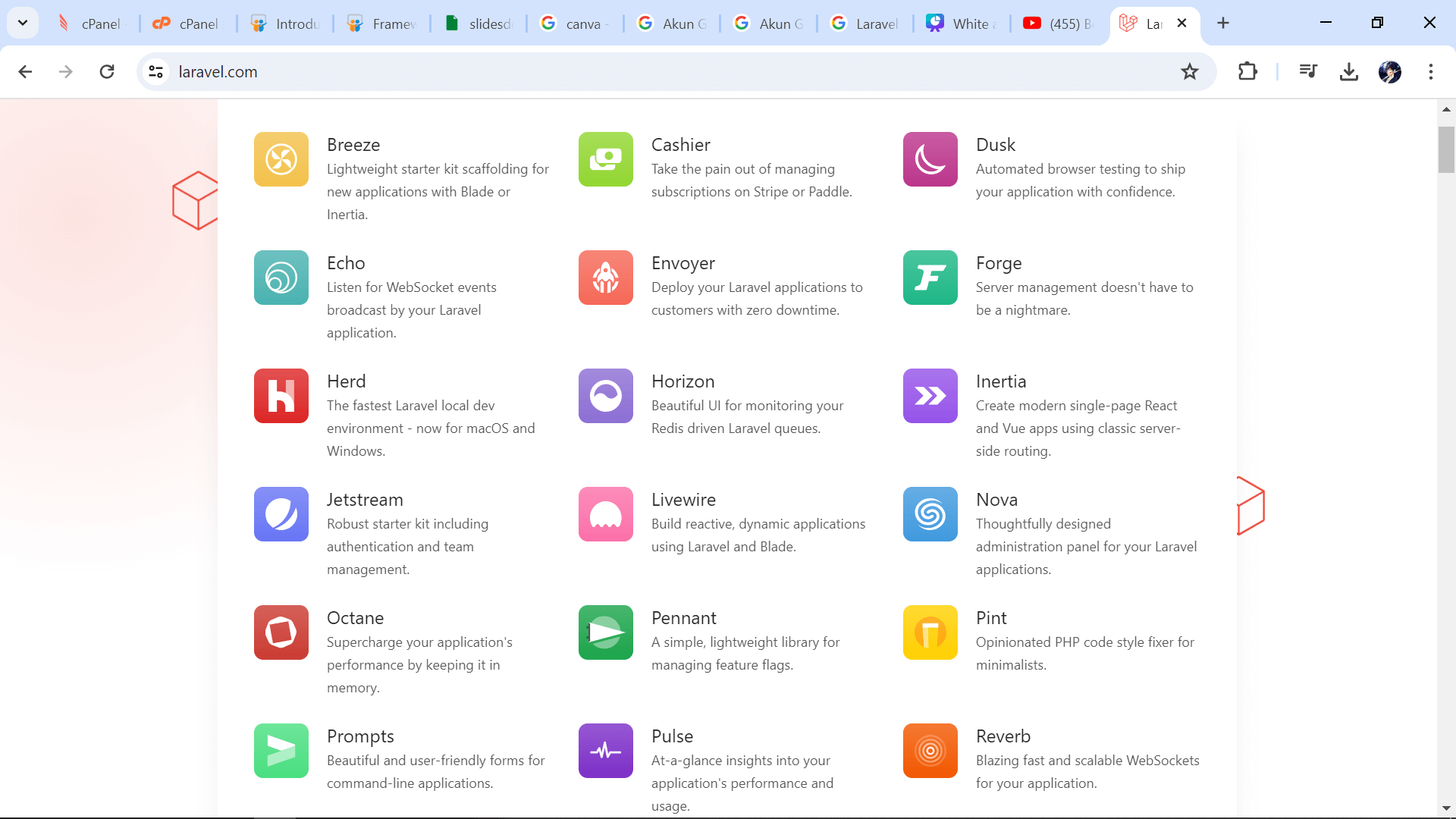Open the Inertia title link
This screenshot has height=819, width=1456.
click(1001, 381)
